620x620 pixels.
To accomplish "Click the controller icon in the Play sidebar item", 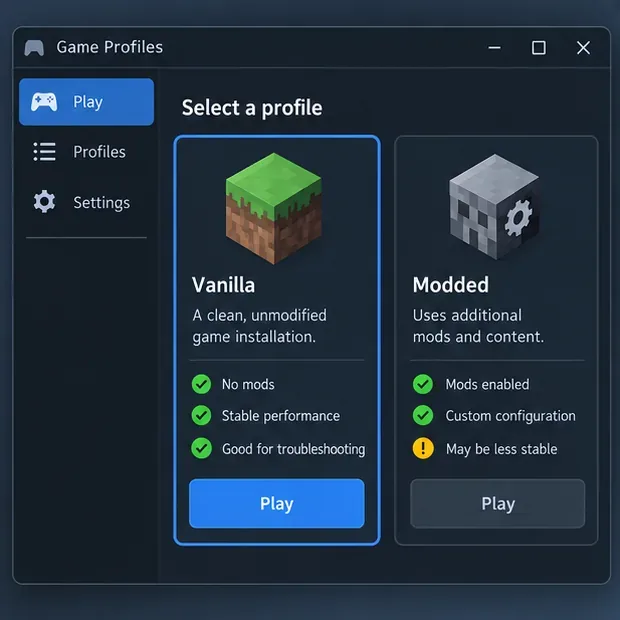I will (x=44, y=102).
